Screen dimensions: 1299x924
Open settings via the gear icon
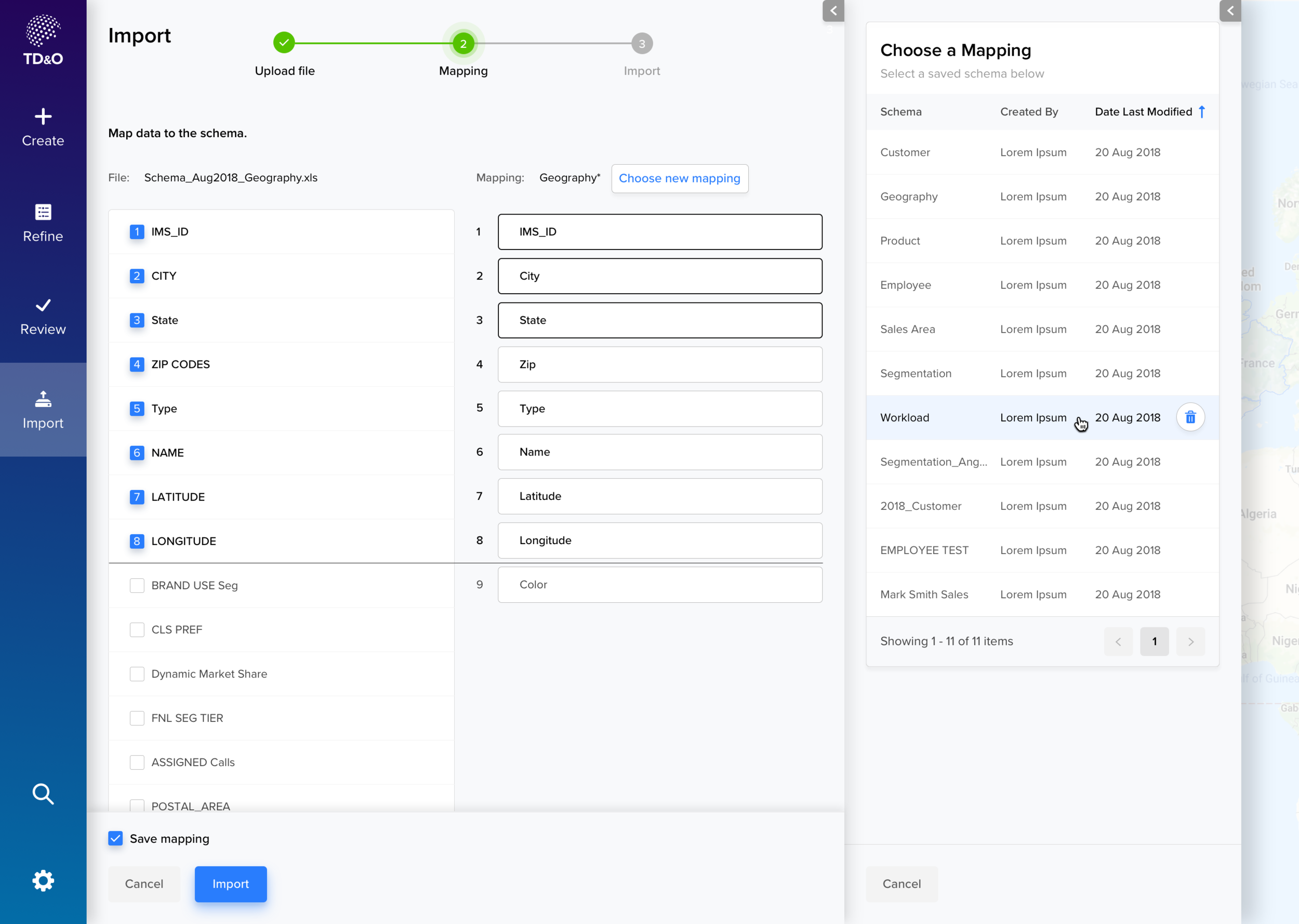pyautogui.click(x=43, y=880)
